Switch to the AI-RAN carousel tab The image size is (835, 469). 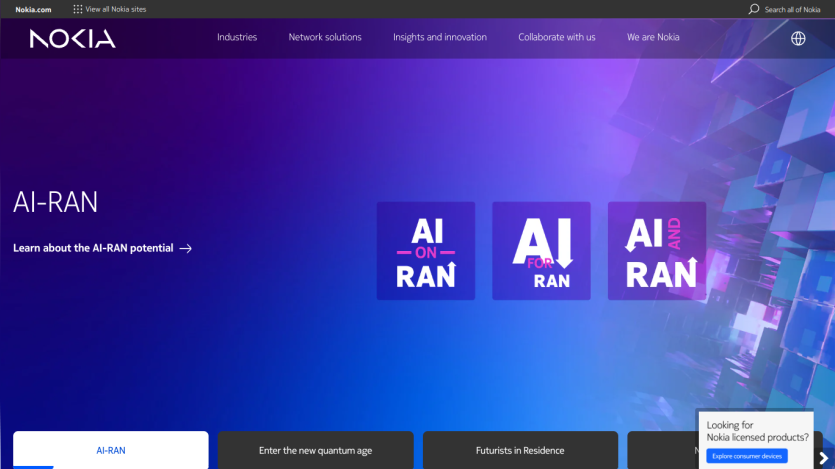[111, 450]
